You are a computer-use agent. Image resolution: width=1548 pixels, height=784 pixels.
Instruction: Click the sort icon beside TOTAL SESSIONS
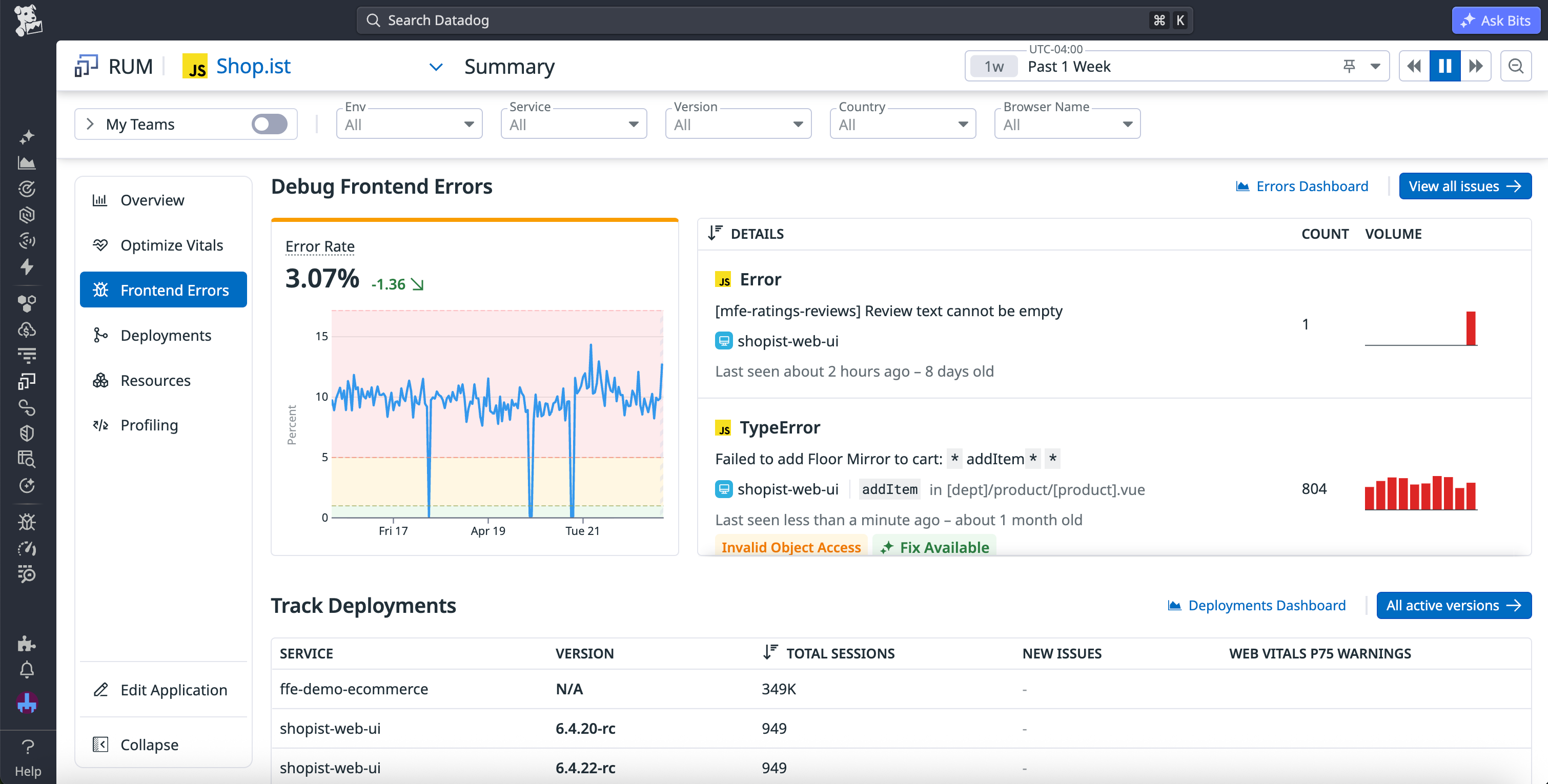[770, 652]
